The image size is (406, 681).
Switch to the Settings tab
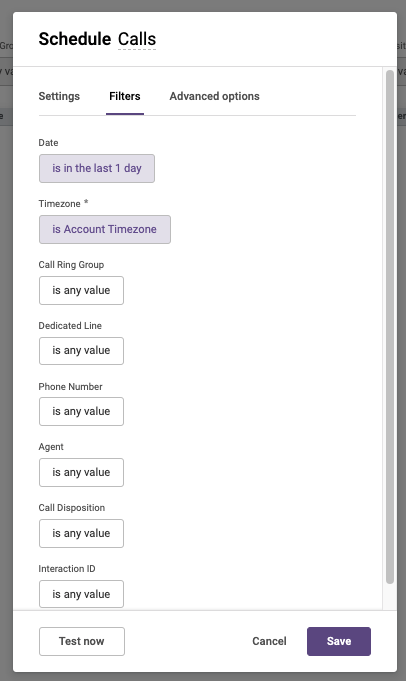pos(59,96)
